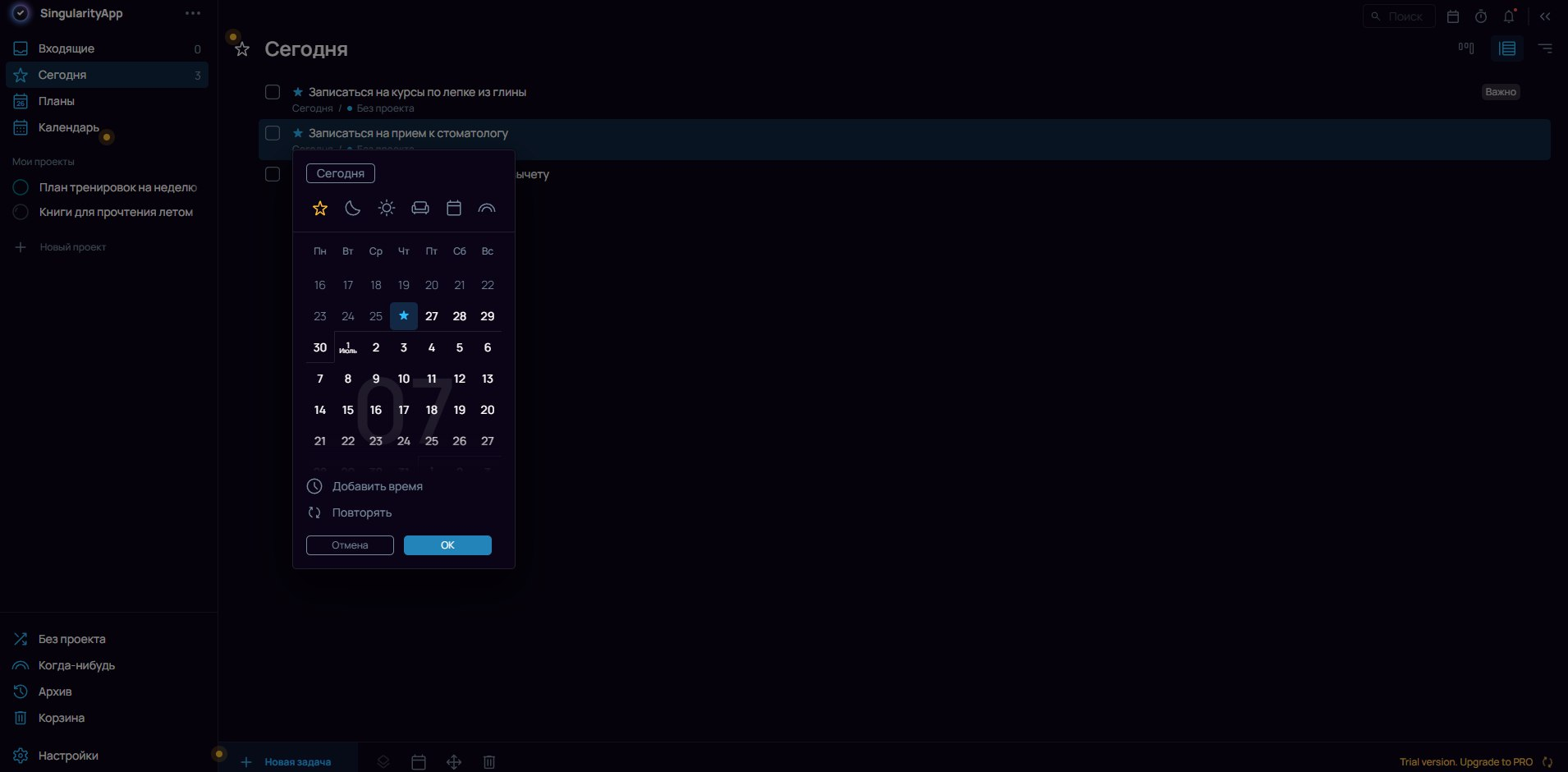Choose the sofa icon for weekend scheduling
This screenshot has width=1568, height=772.
click(420, 208)
